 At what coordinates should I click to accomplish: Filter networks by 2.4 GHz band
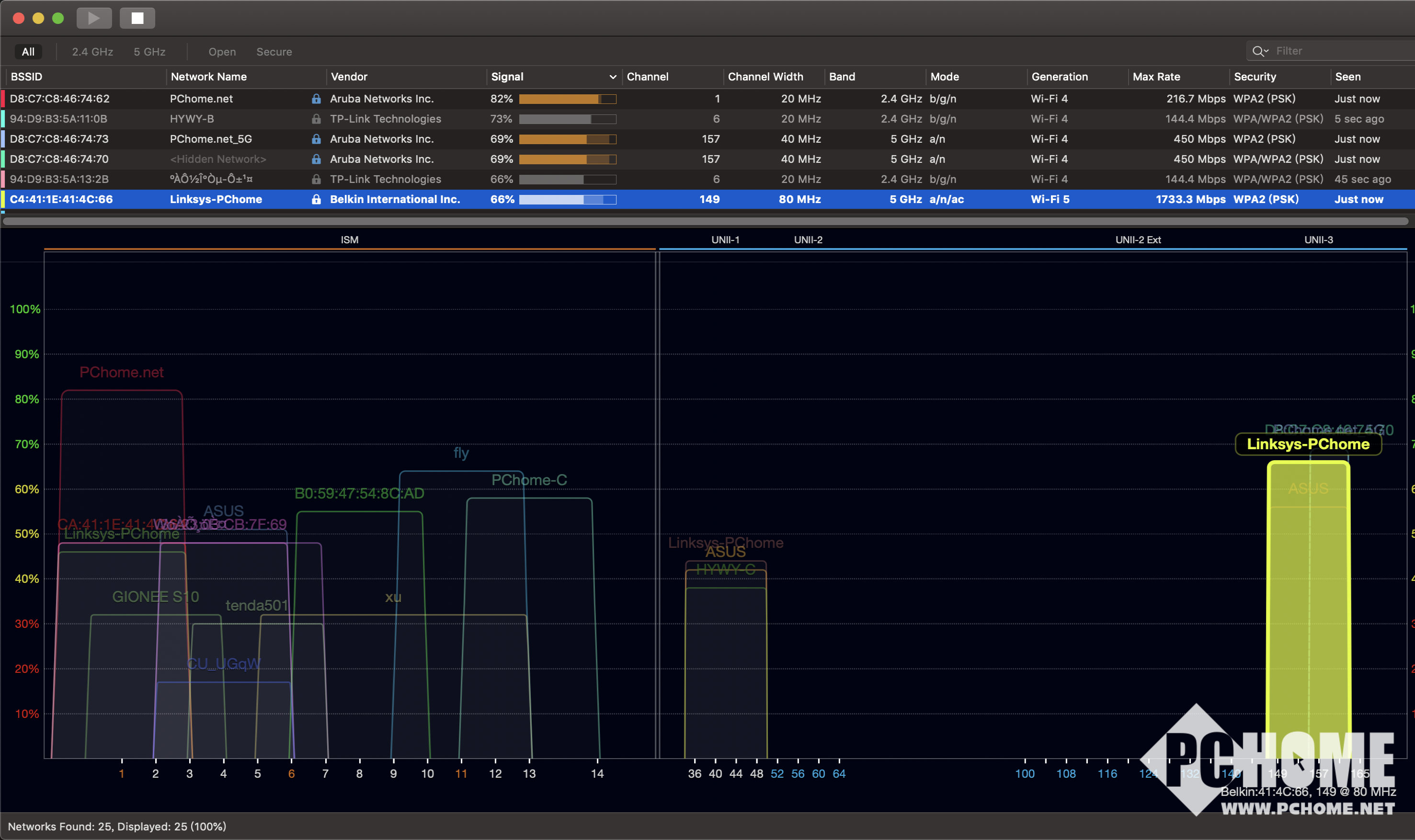92,52
